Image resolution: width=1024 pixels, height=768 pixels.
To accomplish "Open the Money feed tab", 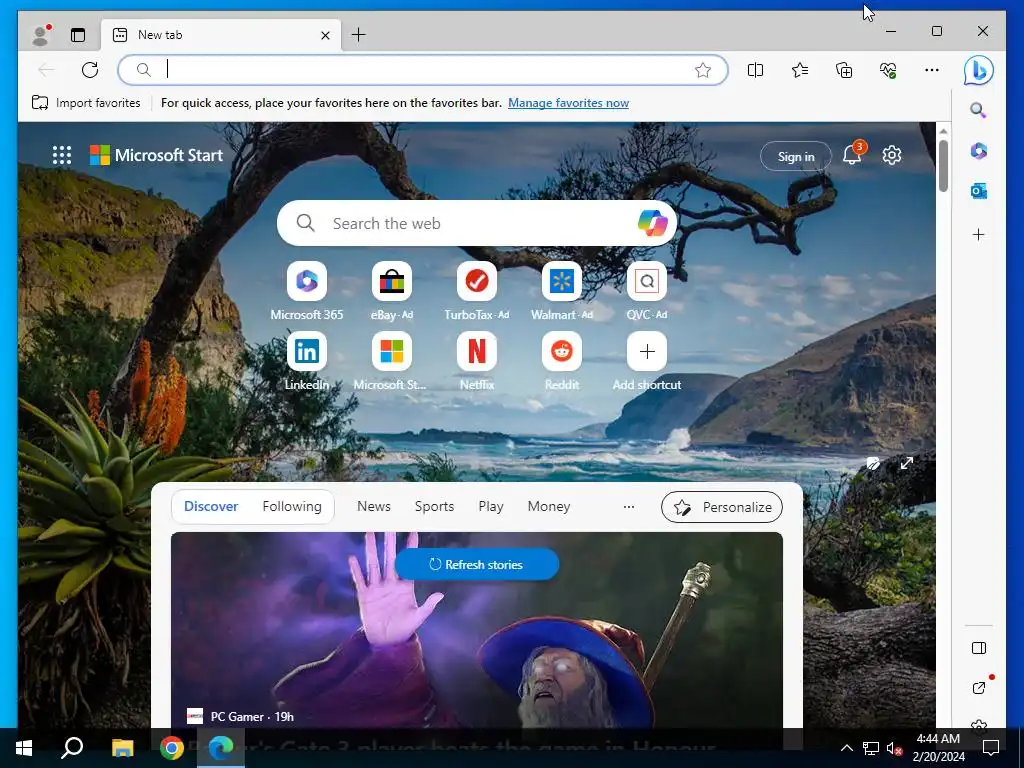I will (549, 506).
